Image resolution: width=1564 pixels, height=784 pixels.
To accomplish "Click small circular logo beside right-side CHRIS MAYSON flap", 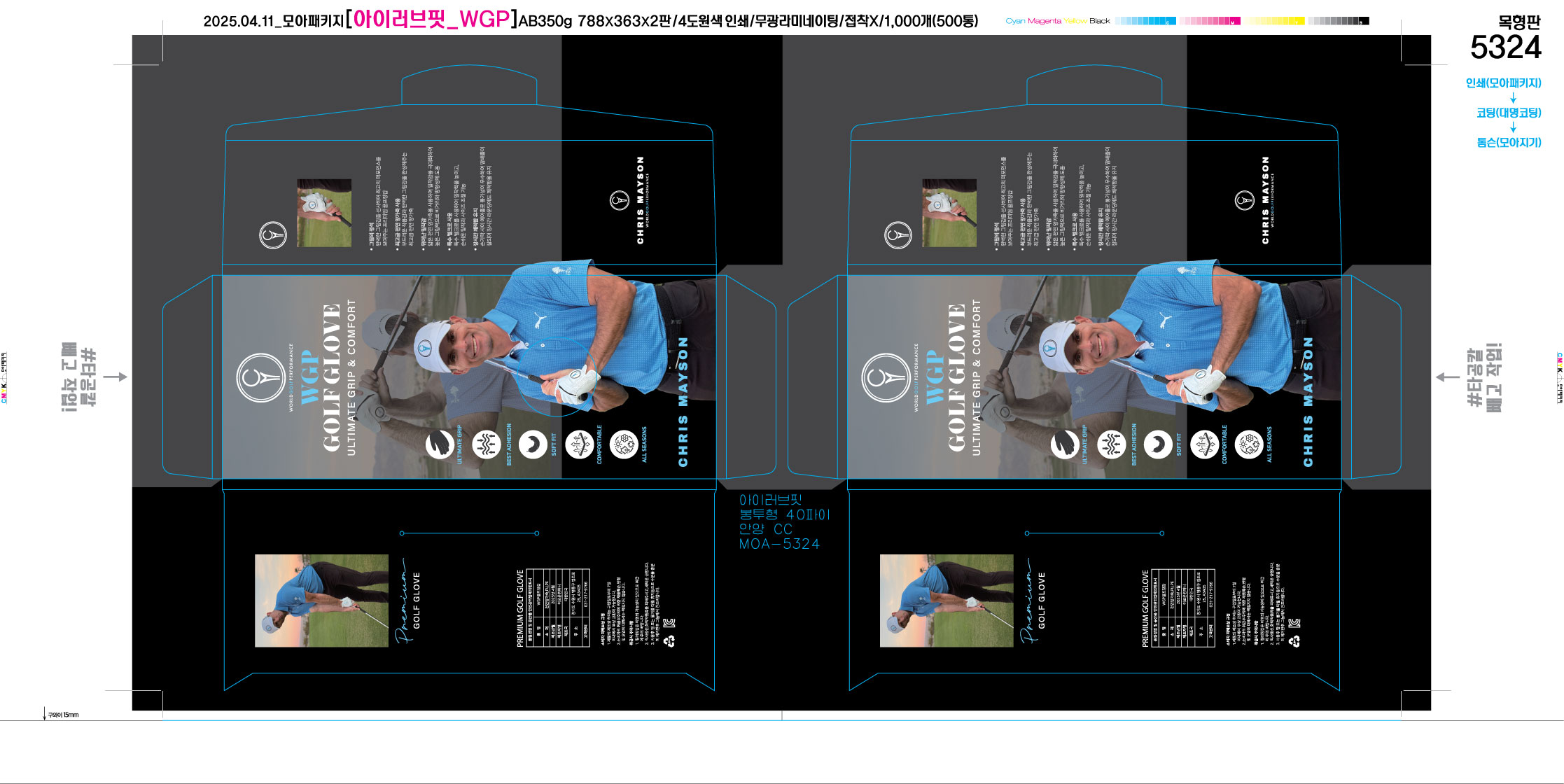I will click(x=1244, y=200).
